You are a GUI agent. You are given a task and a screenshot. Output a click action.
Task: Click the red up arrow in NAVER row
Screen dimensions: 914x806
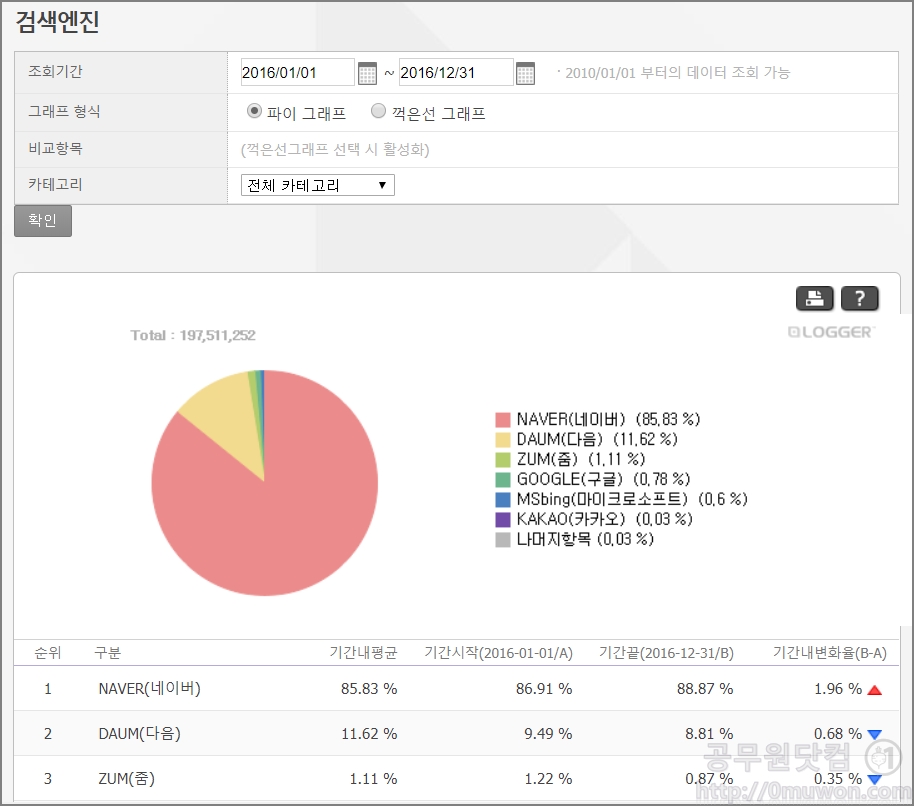coord(874,690)
